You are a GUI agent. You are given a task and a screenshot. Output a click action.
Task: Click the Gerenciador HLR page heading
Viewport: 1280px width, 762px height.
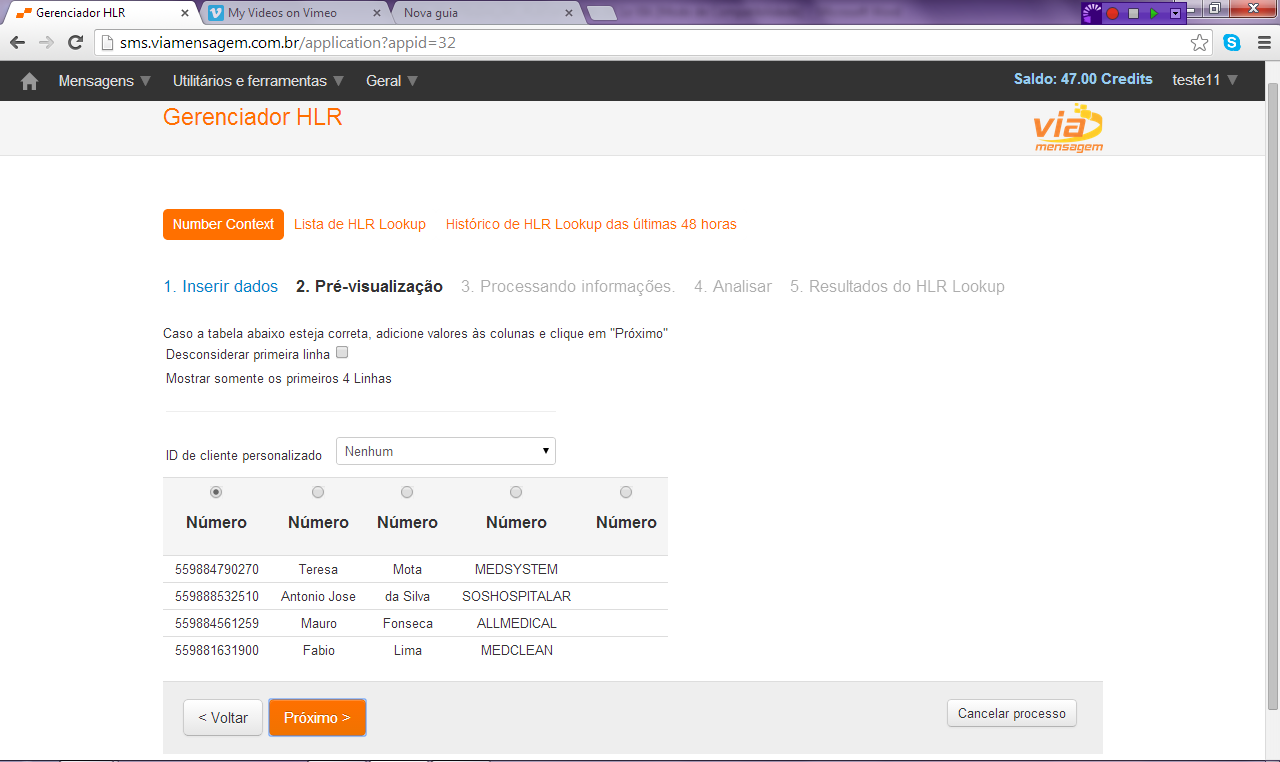(253, 117)
